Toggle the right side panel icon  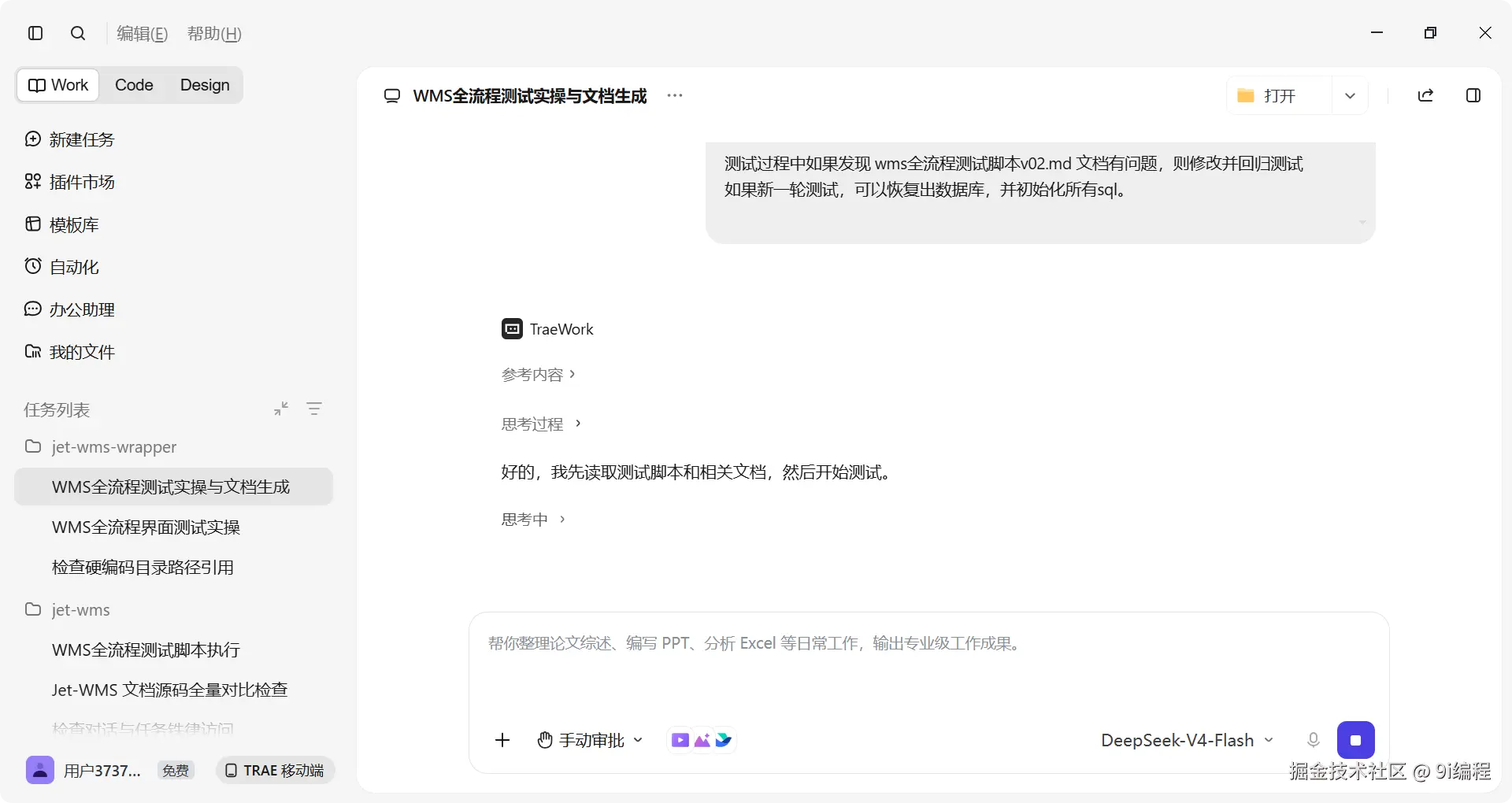coord(1473,95)
